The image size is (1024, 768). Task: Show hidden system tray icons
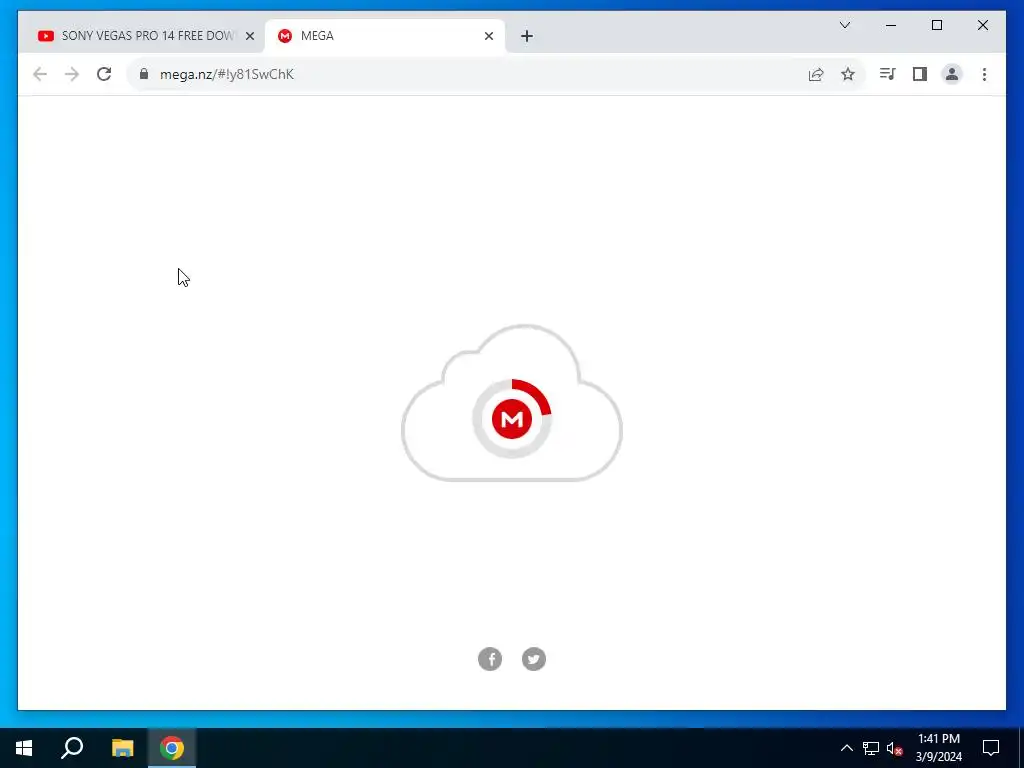[x=846, y=748]
